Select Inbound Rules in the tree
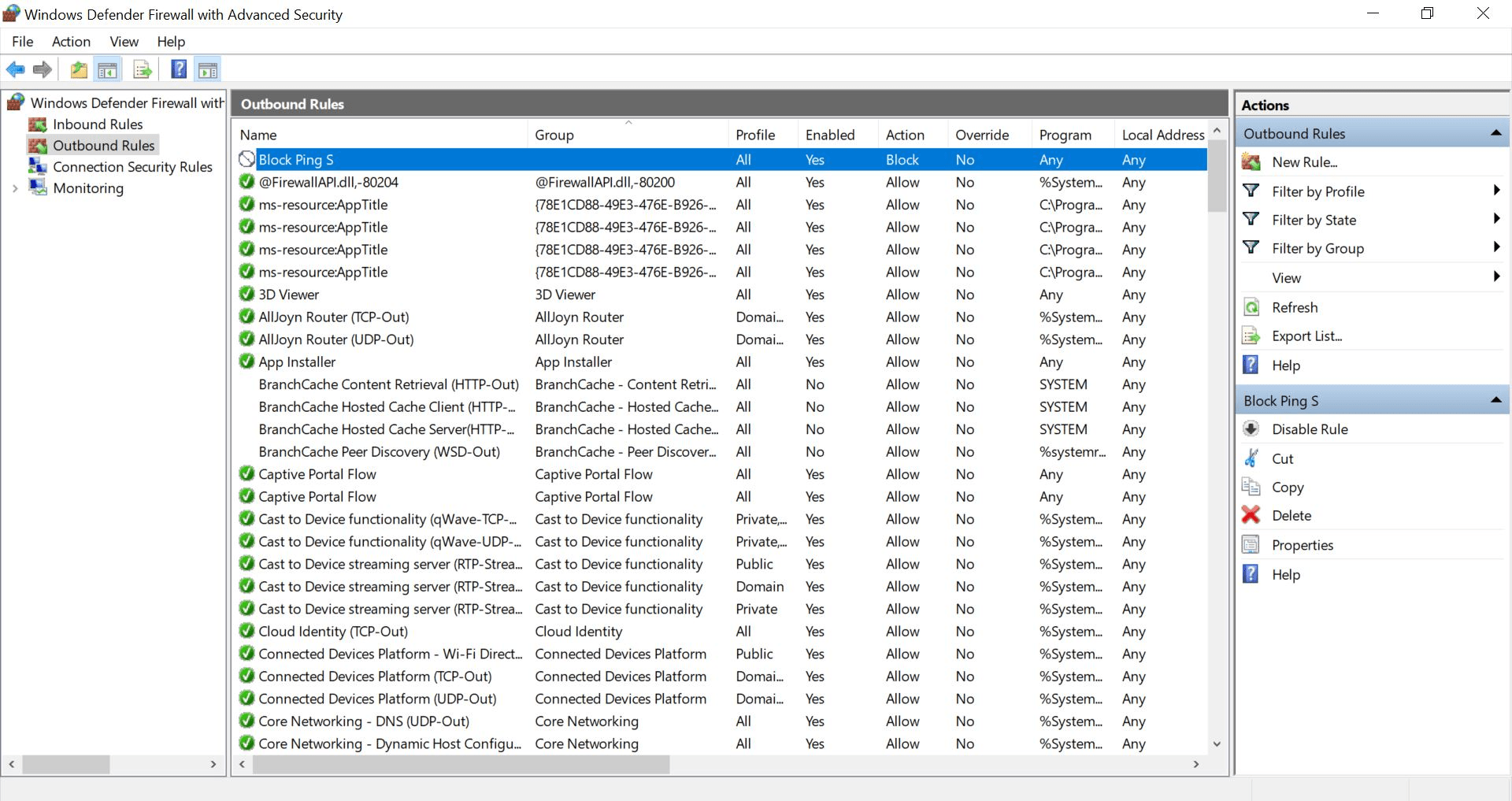The height and width of the screenshot is (801, 1512). (x=98, y=124)
